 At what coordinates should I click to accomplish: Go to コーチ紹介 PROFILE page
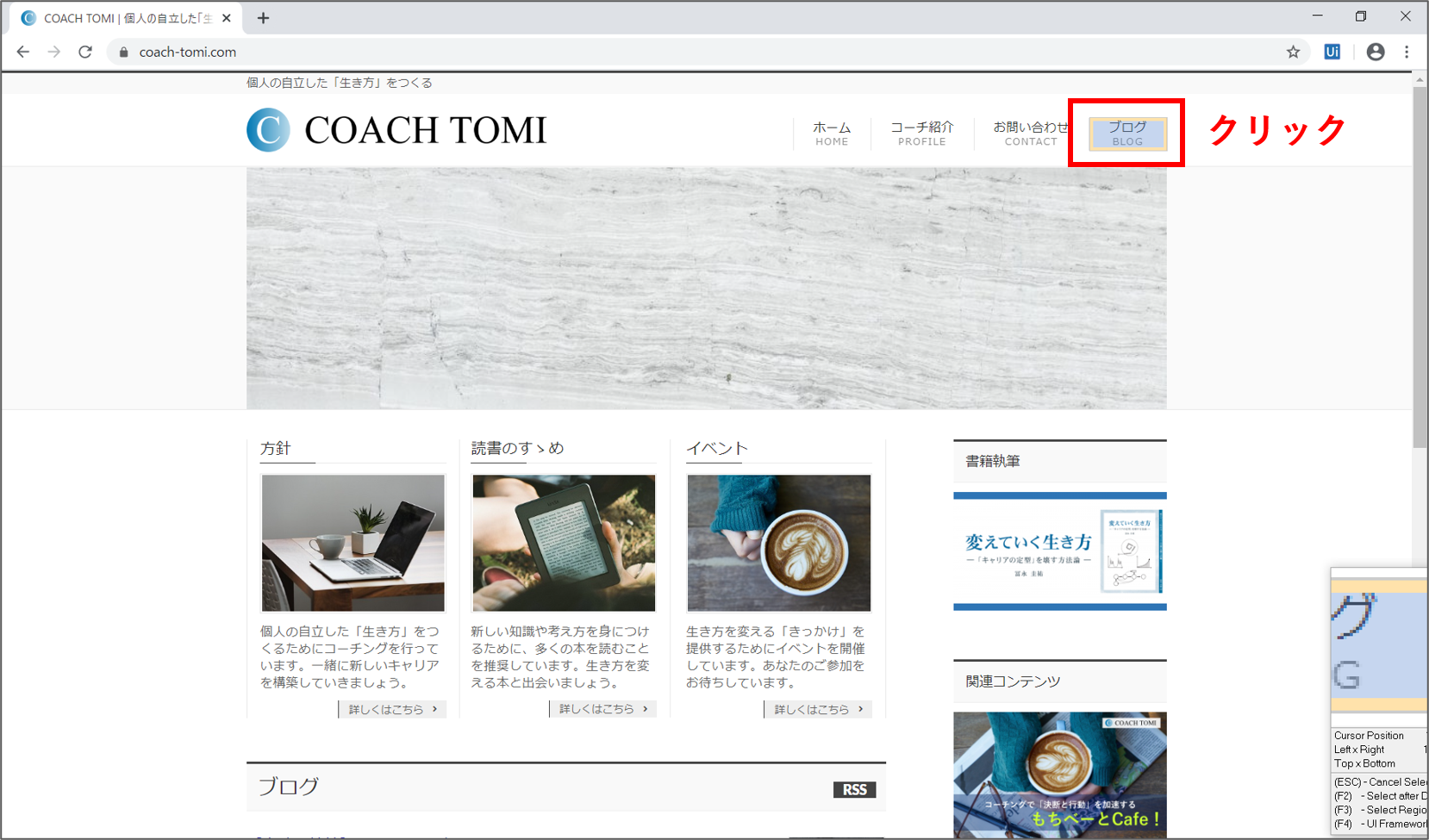pos(921,134)
